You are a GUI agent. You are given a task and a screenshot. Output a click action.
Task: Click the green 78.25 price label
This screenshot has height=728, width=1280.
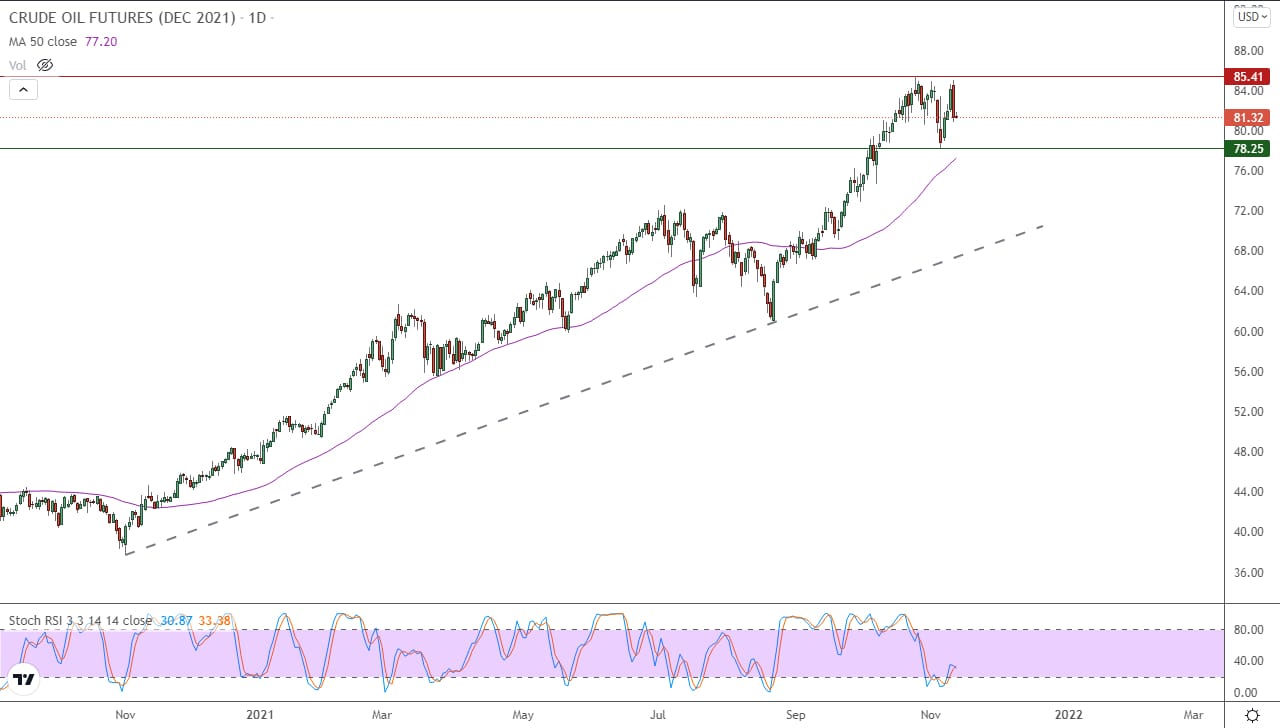point(1250,148)
